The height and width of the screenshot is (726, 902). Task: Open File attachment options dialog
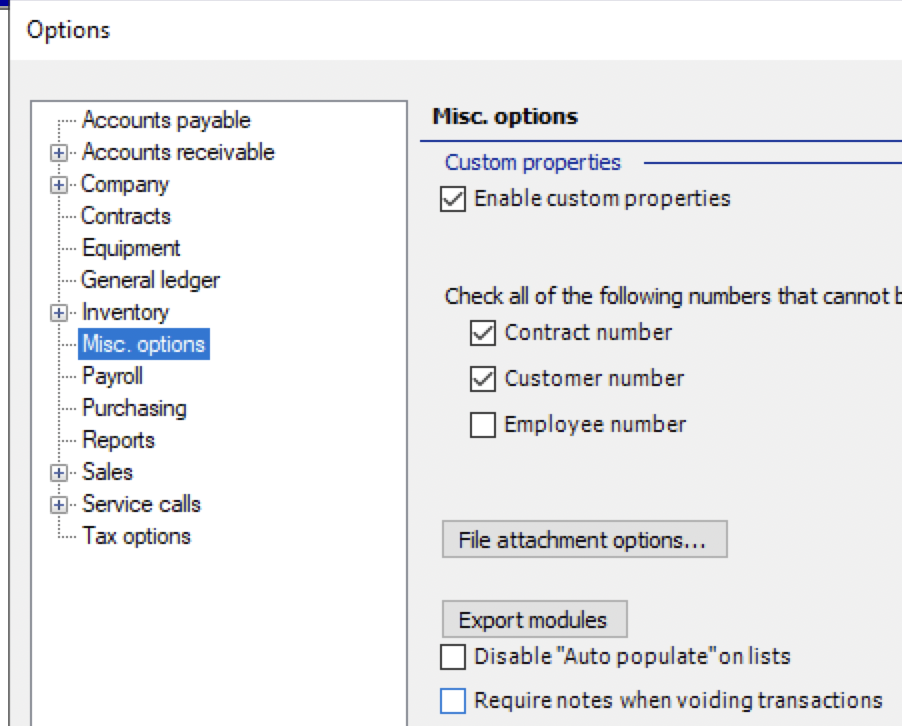point(584,540)
